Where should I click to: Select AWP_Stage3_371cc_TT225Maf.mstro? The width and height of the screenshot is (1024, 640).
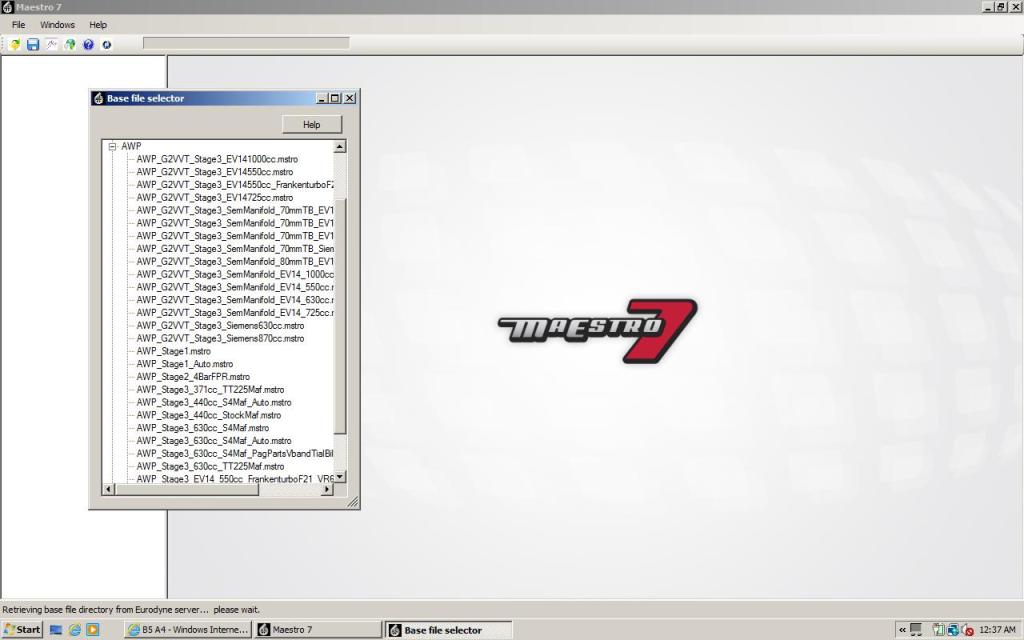coord(210,389)
